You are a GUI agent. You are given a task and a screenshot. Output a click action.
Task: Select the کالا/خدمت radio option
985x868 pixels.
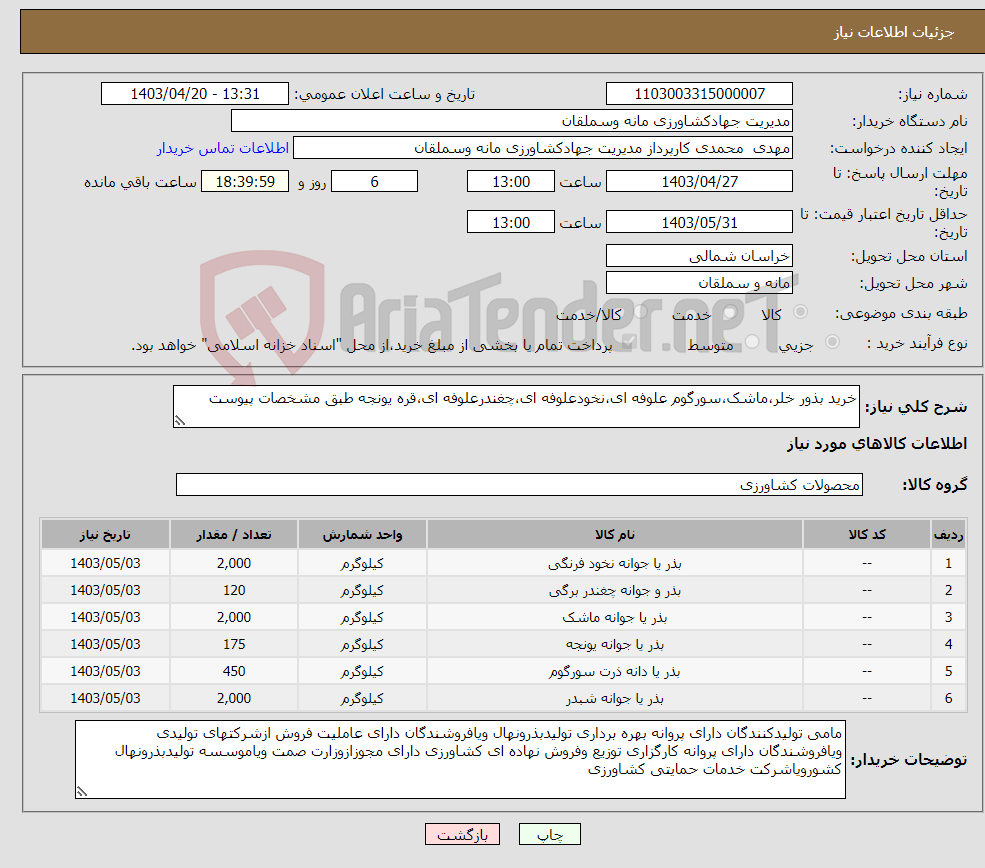(640, 312)
